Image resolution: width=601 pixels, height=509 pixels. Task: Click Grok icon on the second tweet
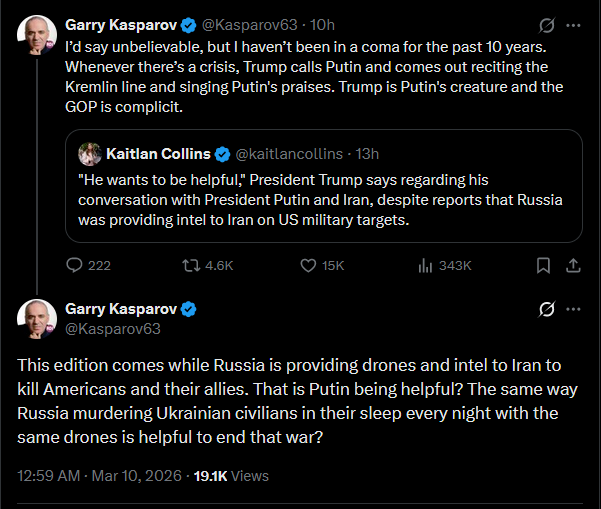coord(546,309)
